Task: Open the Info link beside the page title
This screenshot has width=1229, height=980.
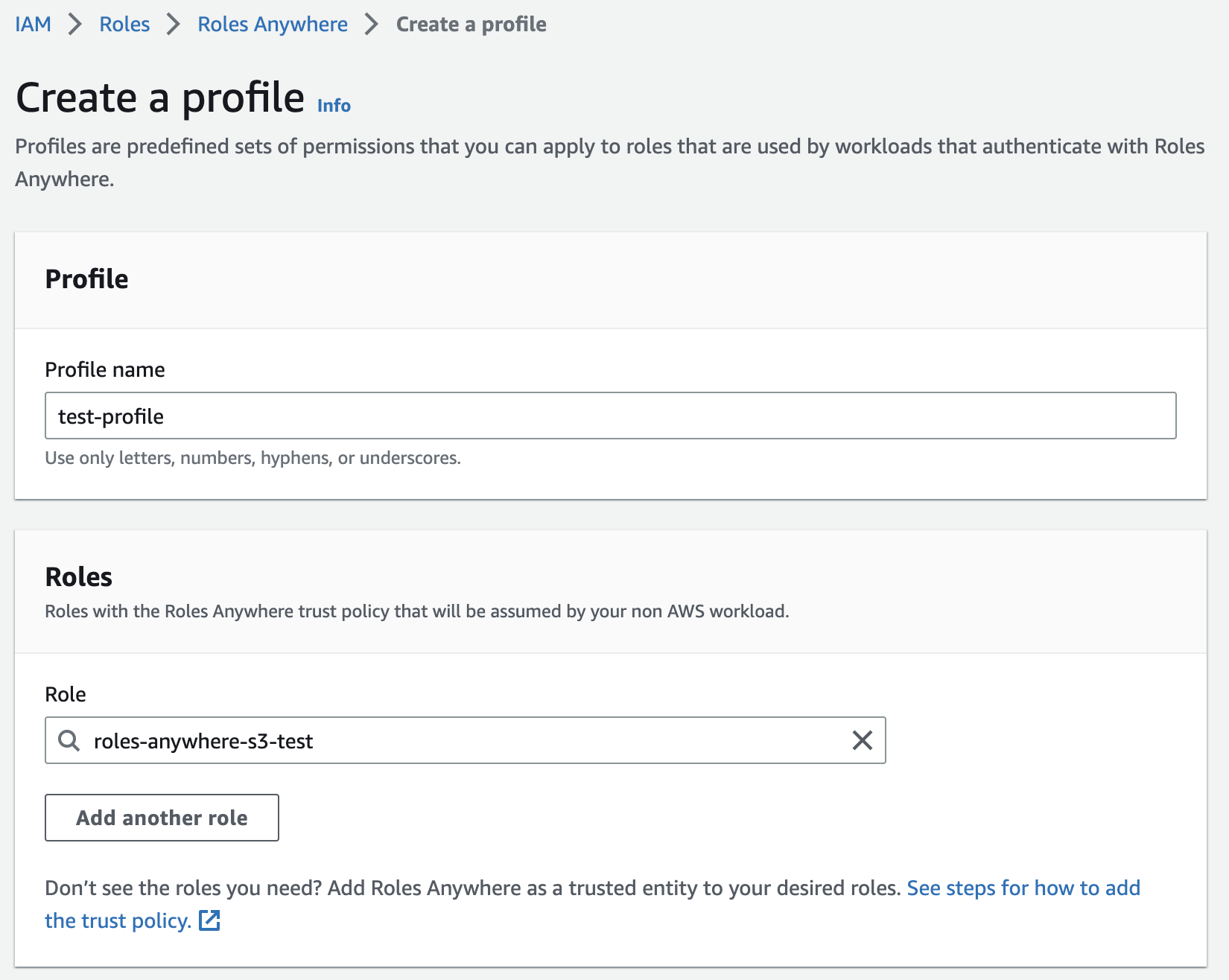Action: (334, 106)
